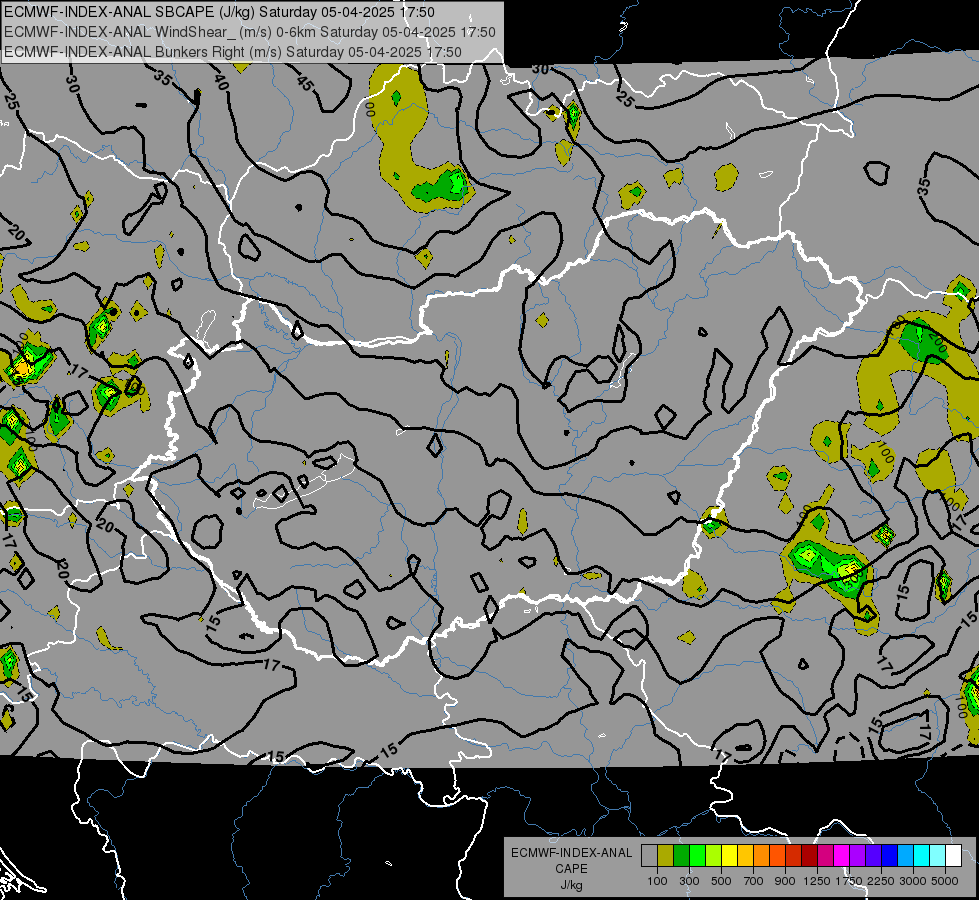
Task: Click the J/kg unit label in legend
Action: pyautogui.click(x=571, y=885)
